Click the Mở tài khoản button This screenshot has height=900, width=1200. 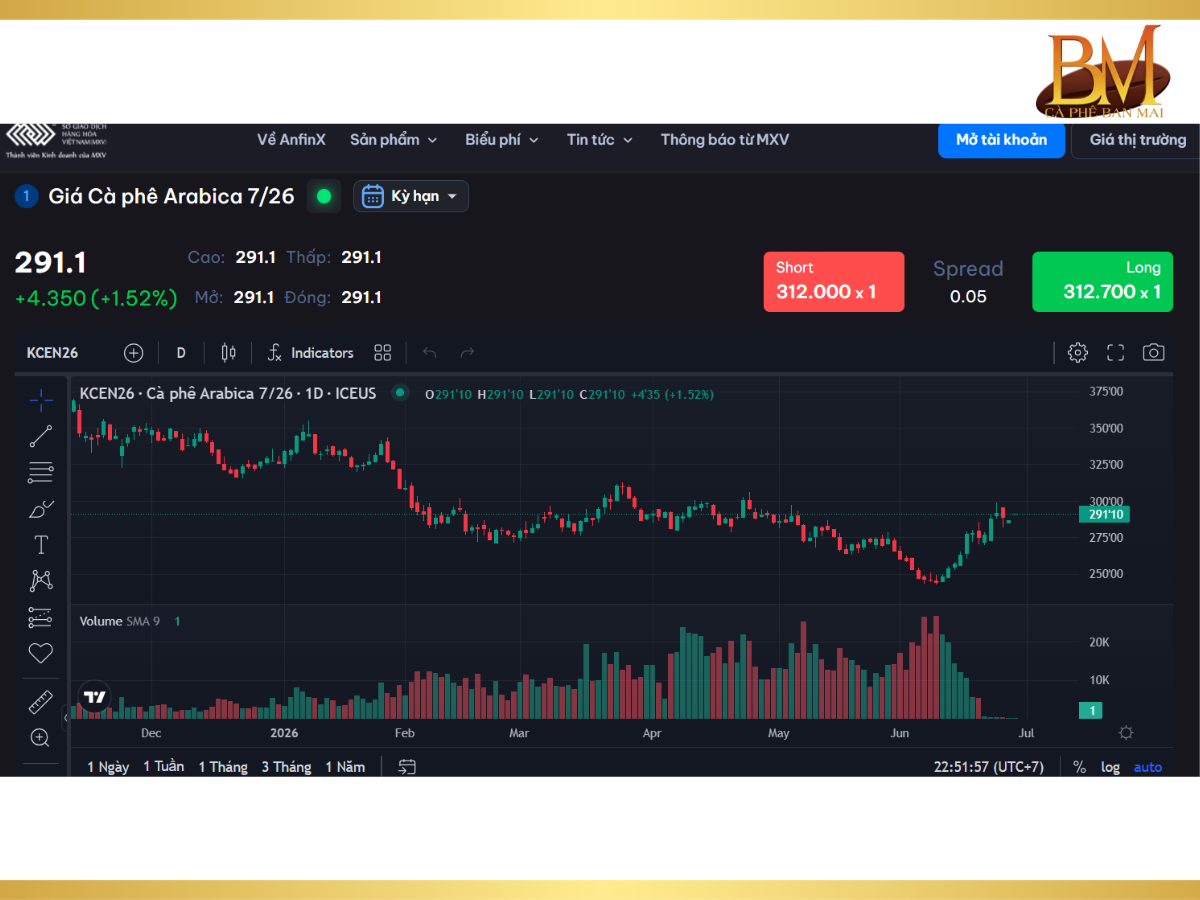[1002, 140]
